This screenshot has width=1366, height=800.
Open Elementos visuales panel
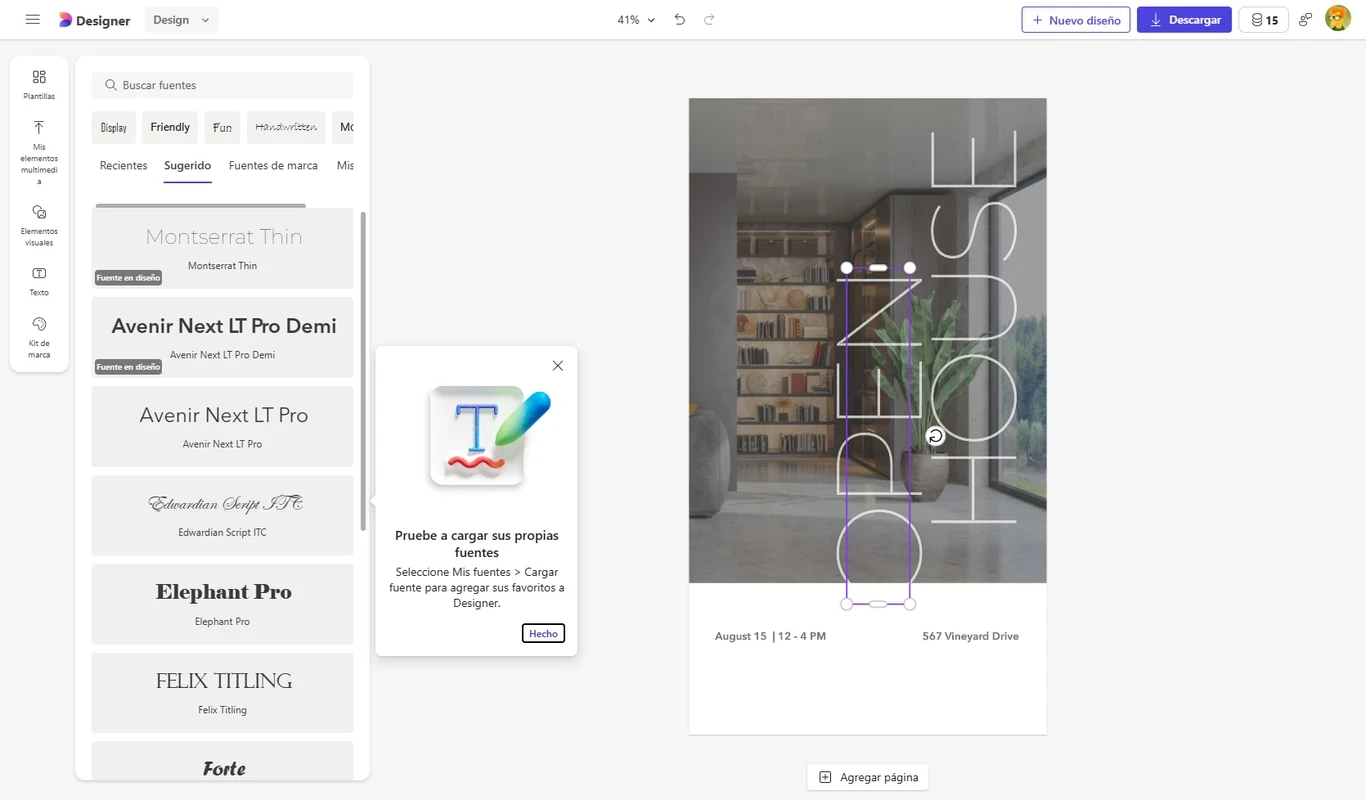click(39, 225)
